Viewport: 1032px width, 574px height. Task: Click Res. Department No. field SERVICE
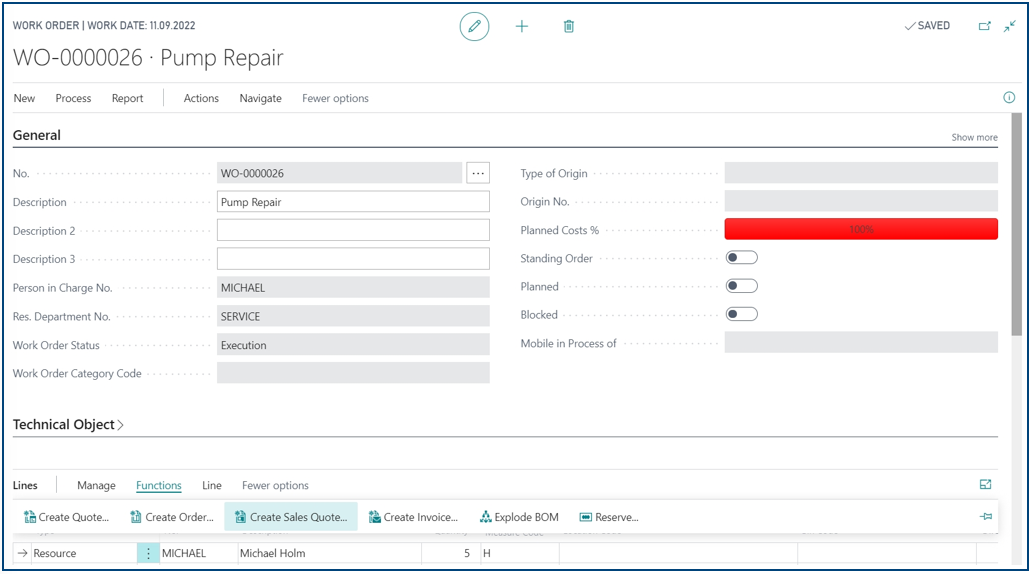[353, 316]
